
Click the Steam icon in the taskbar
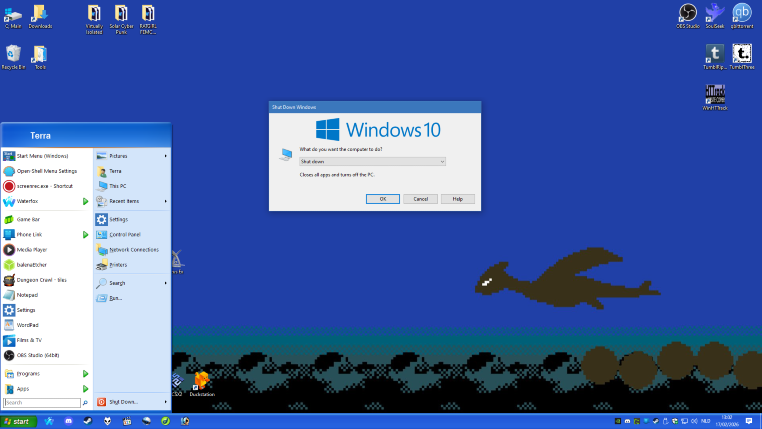tap(88, 422)
